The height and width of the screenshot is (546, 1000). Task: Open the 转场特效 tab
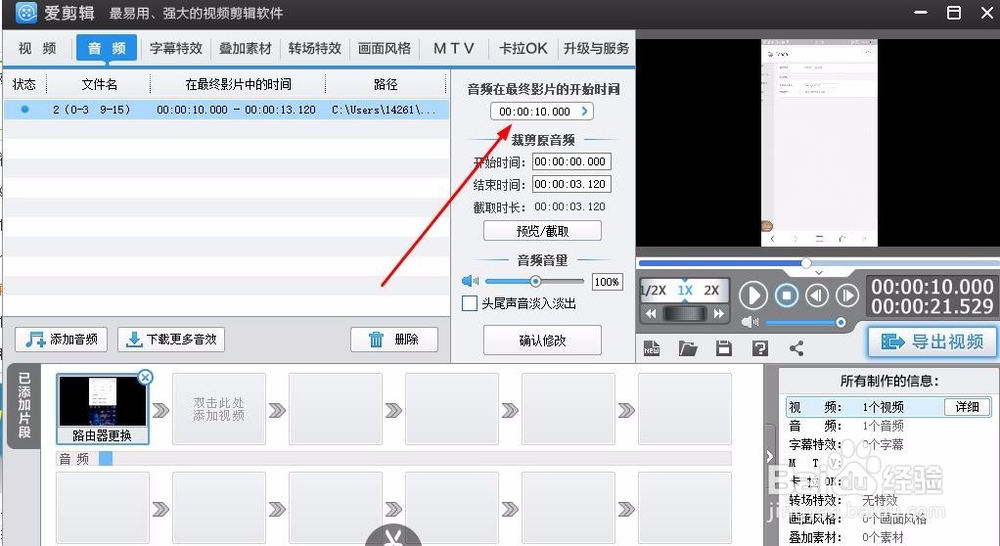click(315, 48)
